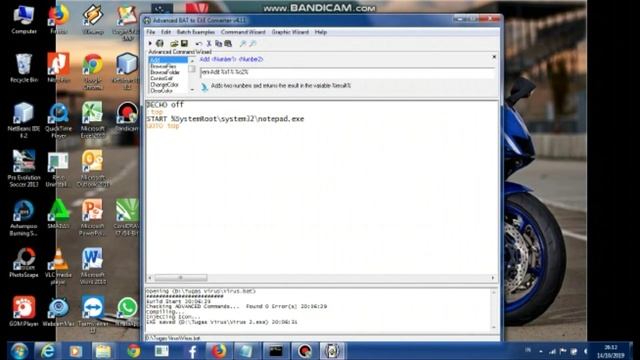Open the Facebook taskbar icon
This screenshot has width=640, height=360.
(191, 351)
